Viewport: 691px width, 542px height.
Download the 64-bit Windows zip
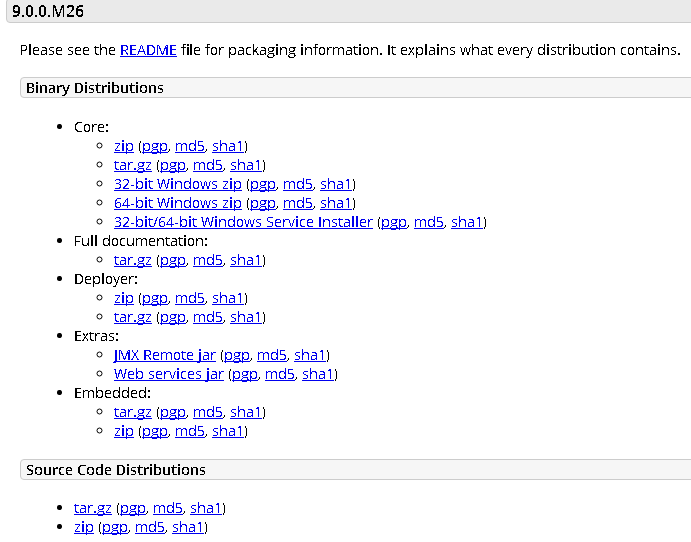178,203
